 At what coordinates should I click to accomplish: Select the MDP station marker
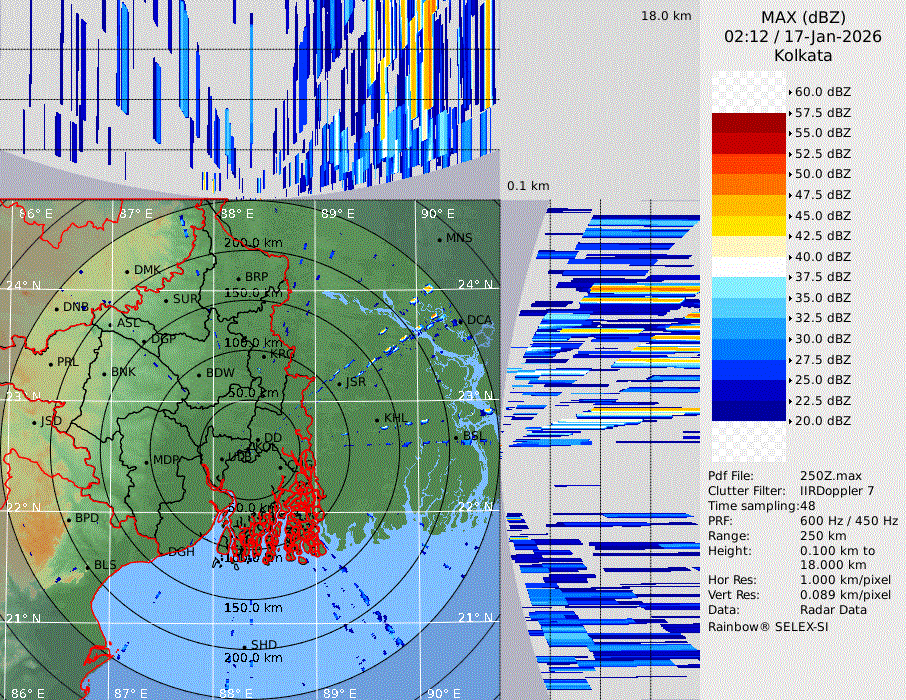tap(146, 461)
